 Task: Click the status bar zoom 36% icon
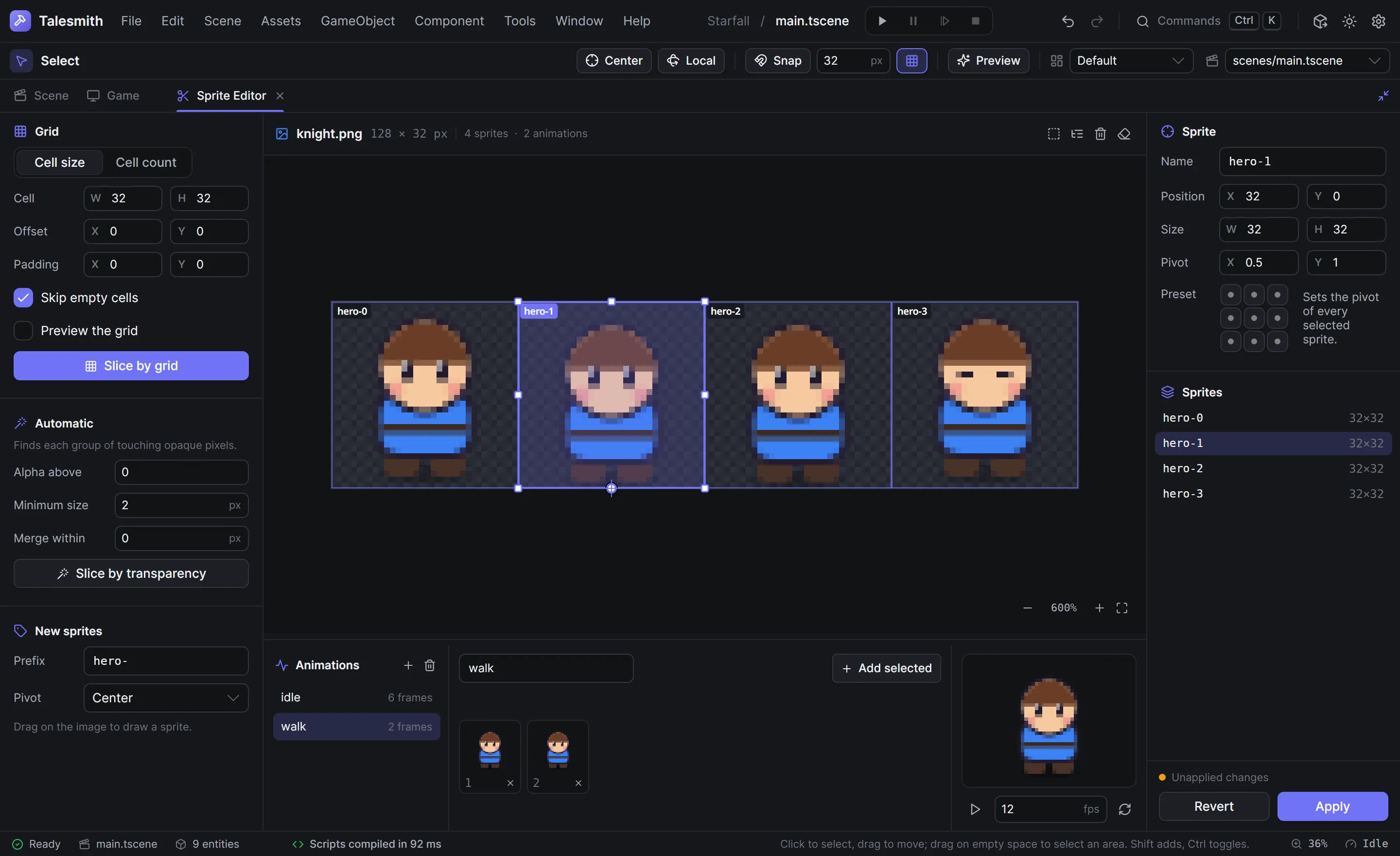point(1296,844)
